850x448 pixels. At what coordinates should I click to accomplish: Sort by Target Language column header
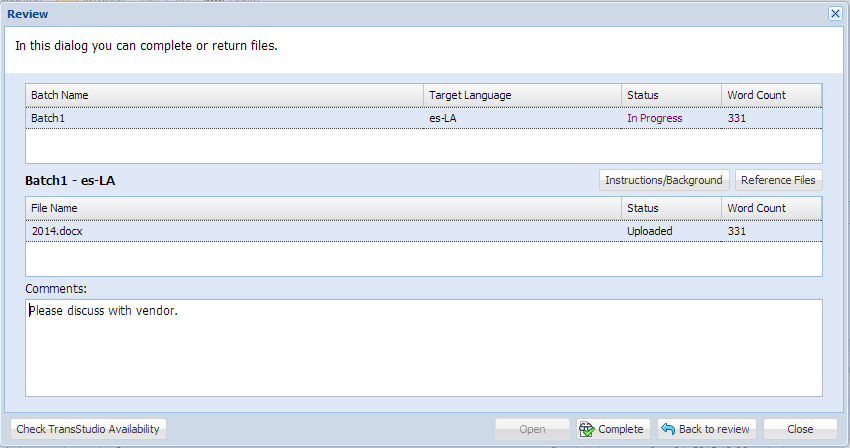point(523,95)
